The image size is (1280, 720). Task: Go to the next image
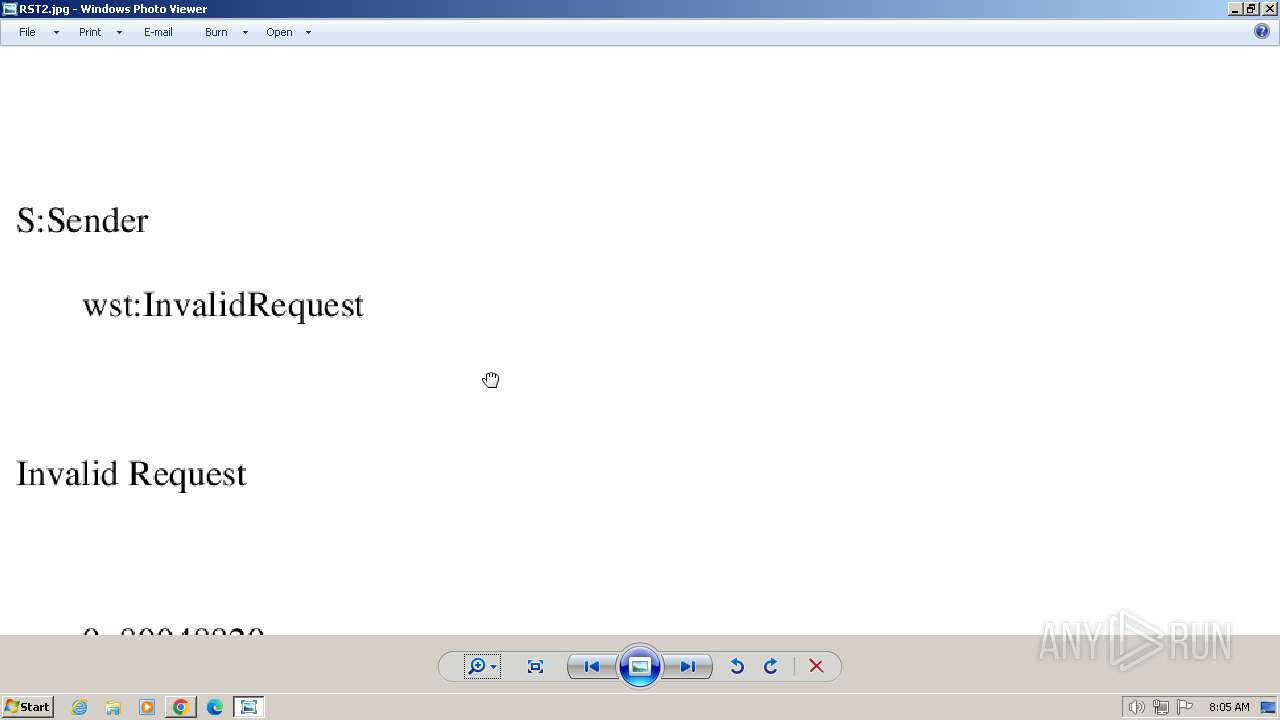pyautogui.click(x=687, y=666)
